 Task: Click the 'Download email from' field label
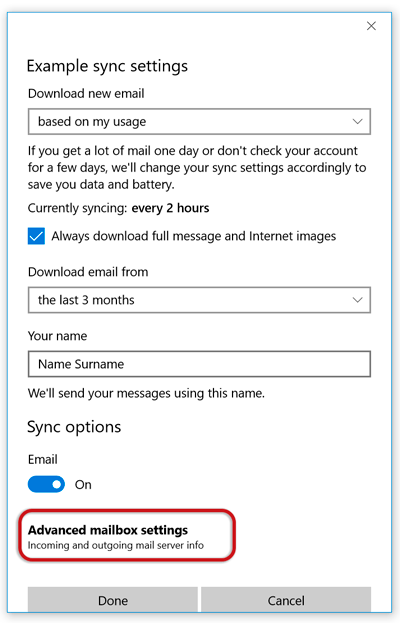88,272
